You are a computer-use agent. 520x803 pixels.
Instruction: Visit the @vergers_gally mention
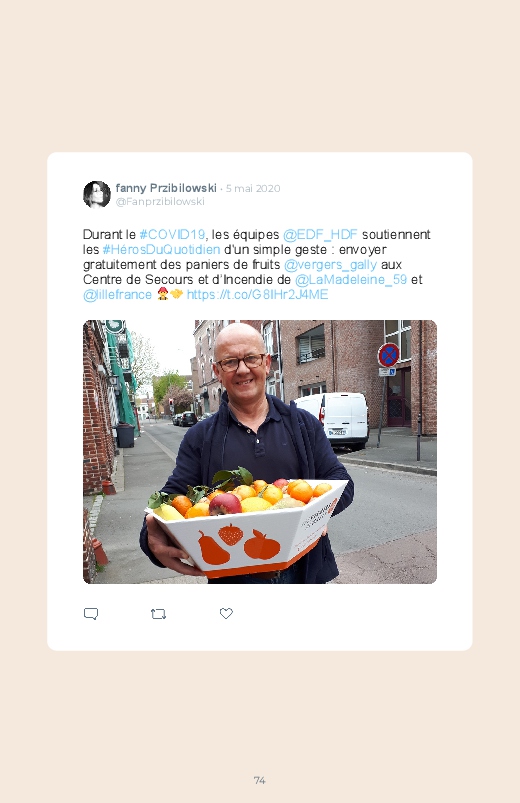330,265
